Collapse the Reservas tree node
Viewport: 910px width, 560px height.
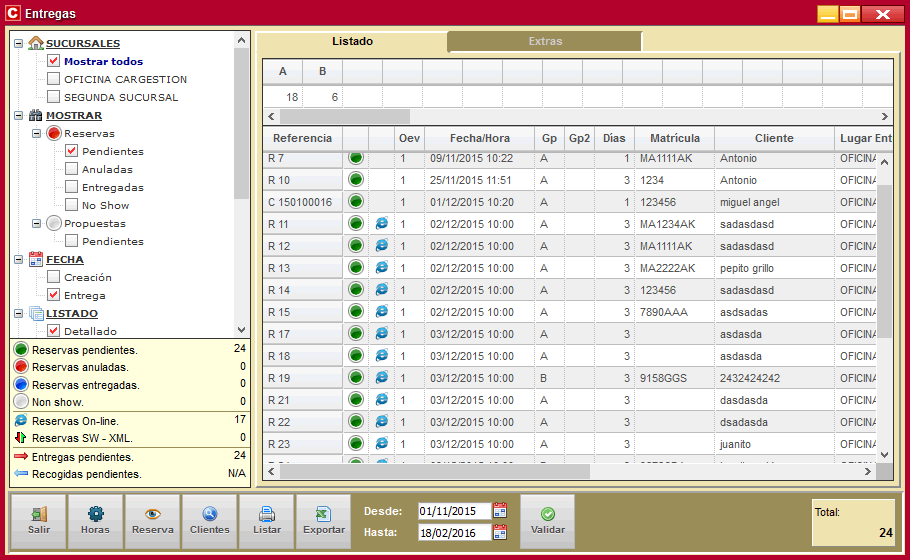[x=37, y=133]
